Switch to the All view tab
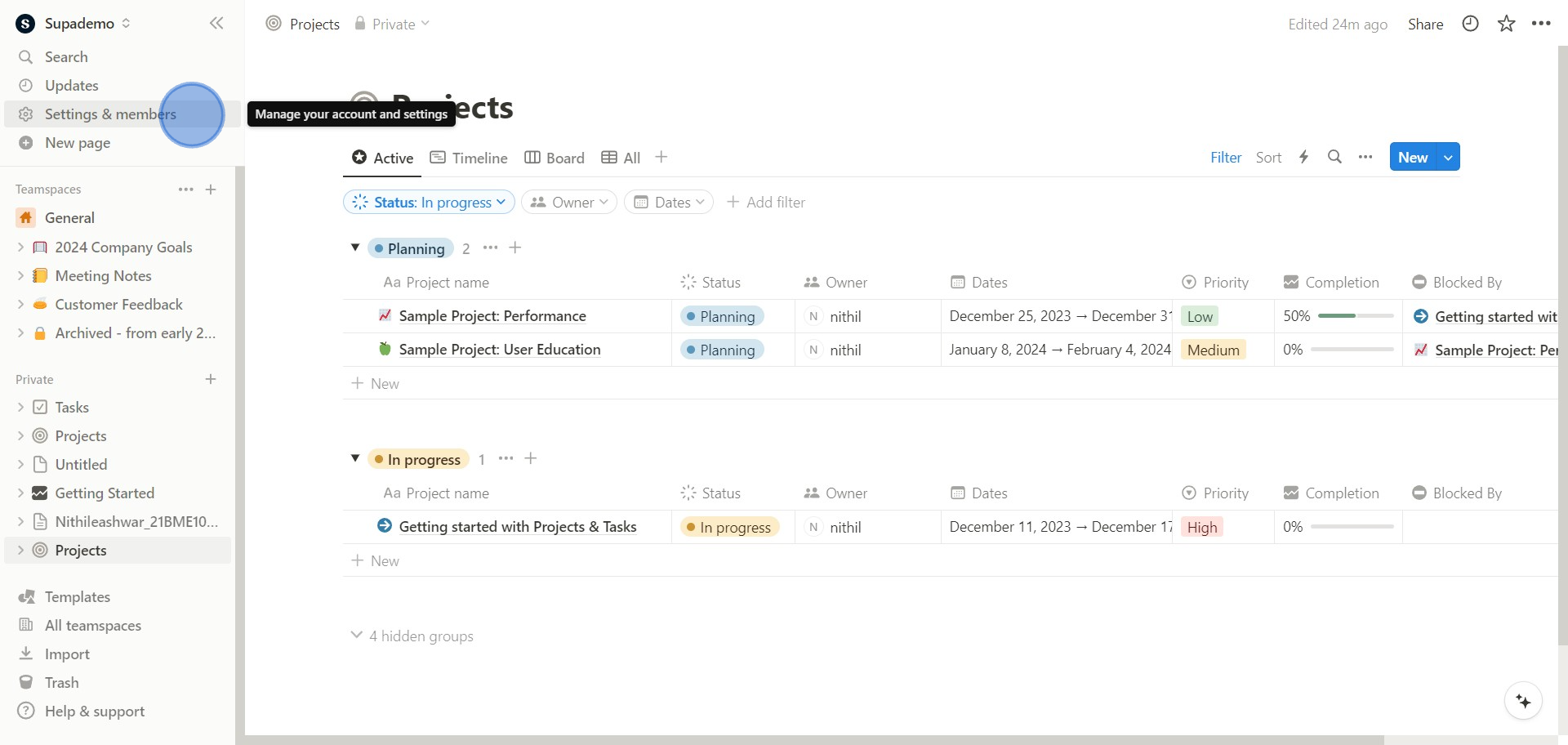Viewport: 1568px width, 745px height. pos(621,158)
